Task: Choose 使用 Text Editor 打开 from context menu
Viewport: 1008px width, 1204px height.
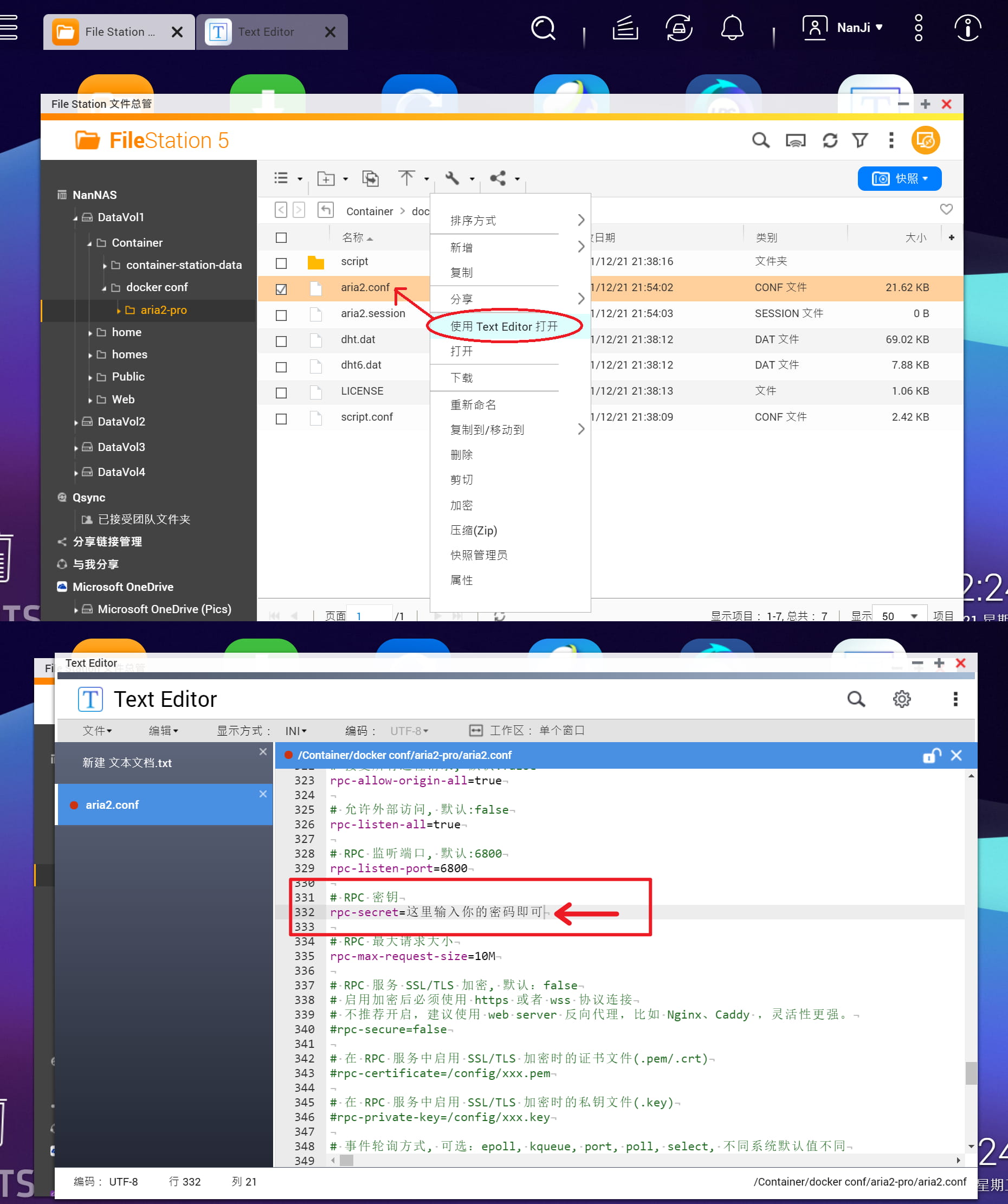Action: tap(506, 326)
